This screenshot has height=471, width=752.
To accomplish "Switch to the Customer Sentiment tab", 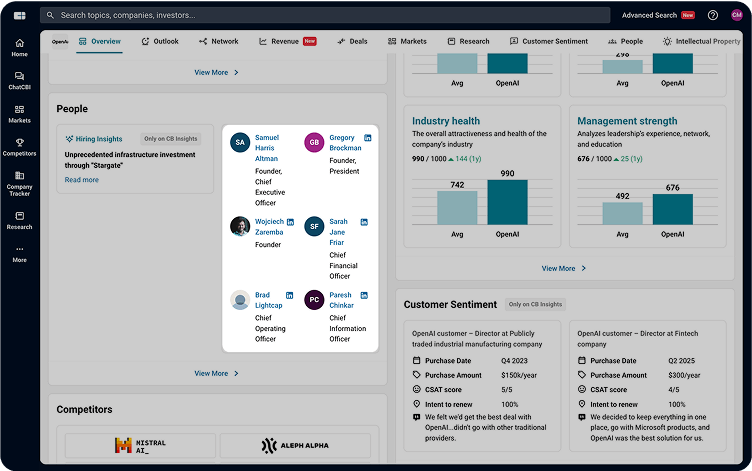I will coord(549,41).
